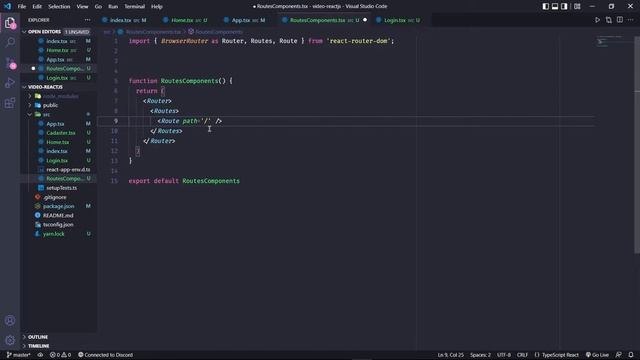Open Cadaster.tsx in the file tree

(60, 133)
